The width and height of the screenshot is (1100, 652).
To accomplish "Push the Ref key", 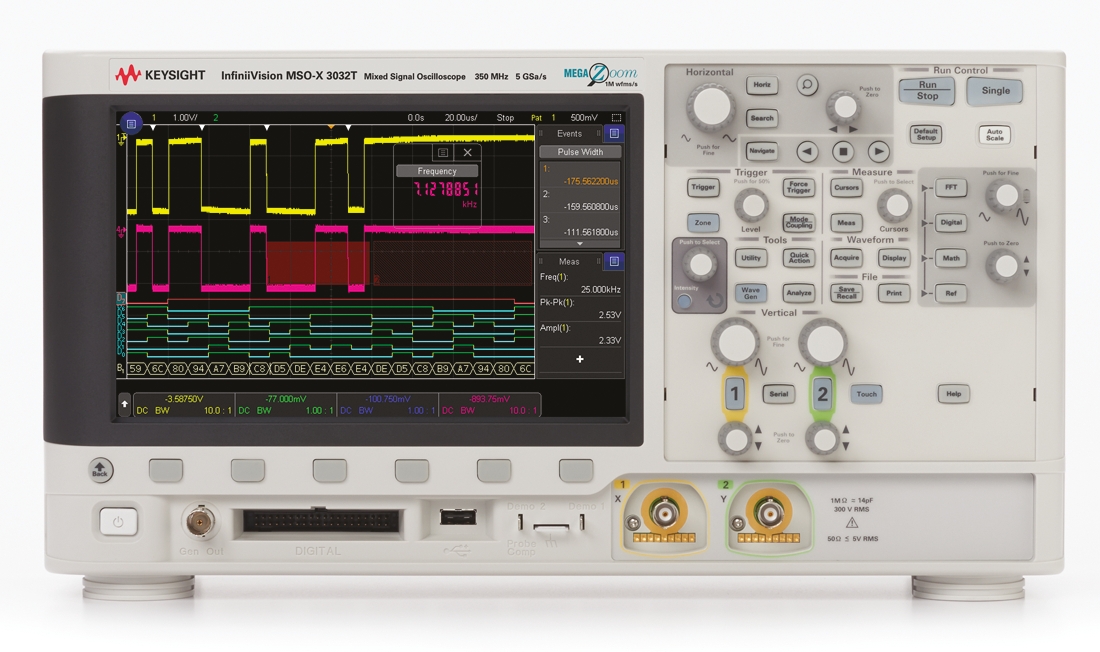I will [x=951, y=293].
